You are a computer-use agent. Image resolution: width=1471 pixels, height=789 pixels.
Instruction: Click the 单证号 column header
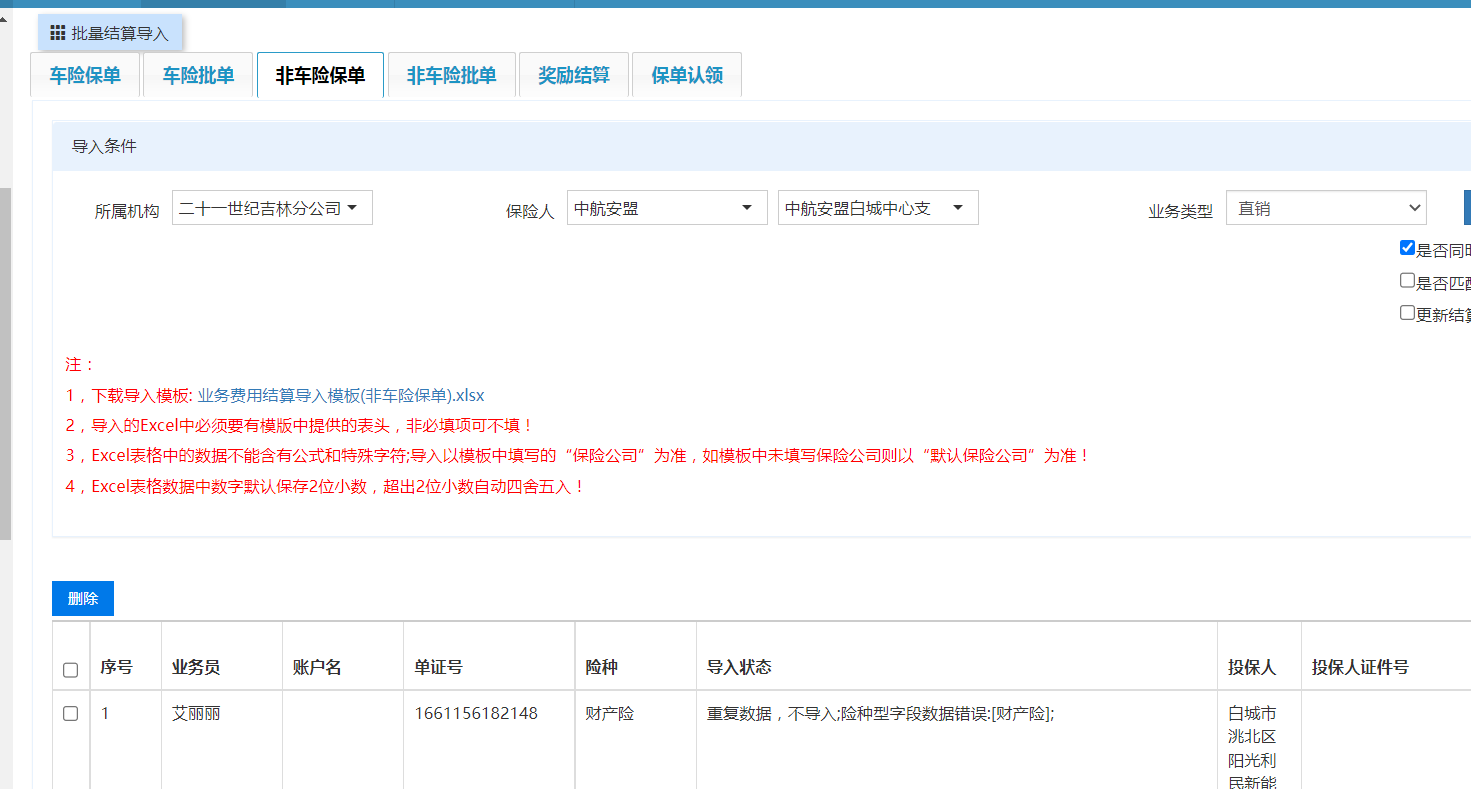click(x=438, y=668)
